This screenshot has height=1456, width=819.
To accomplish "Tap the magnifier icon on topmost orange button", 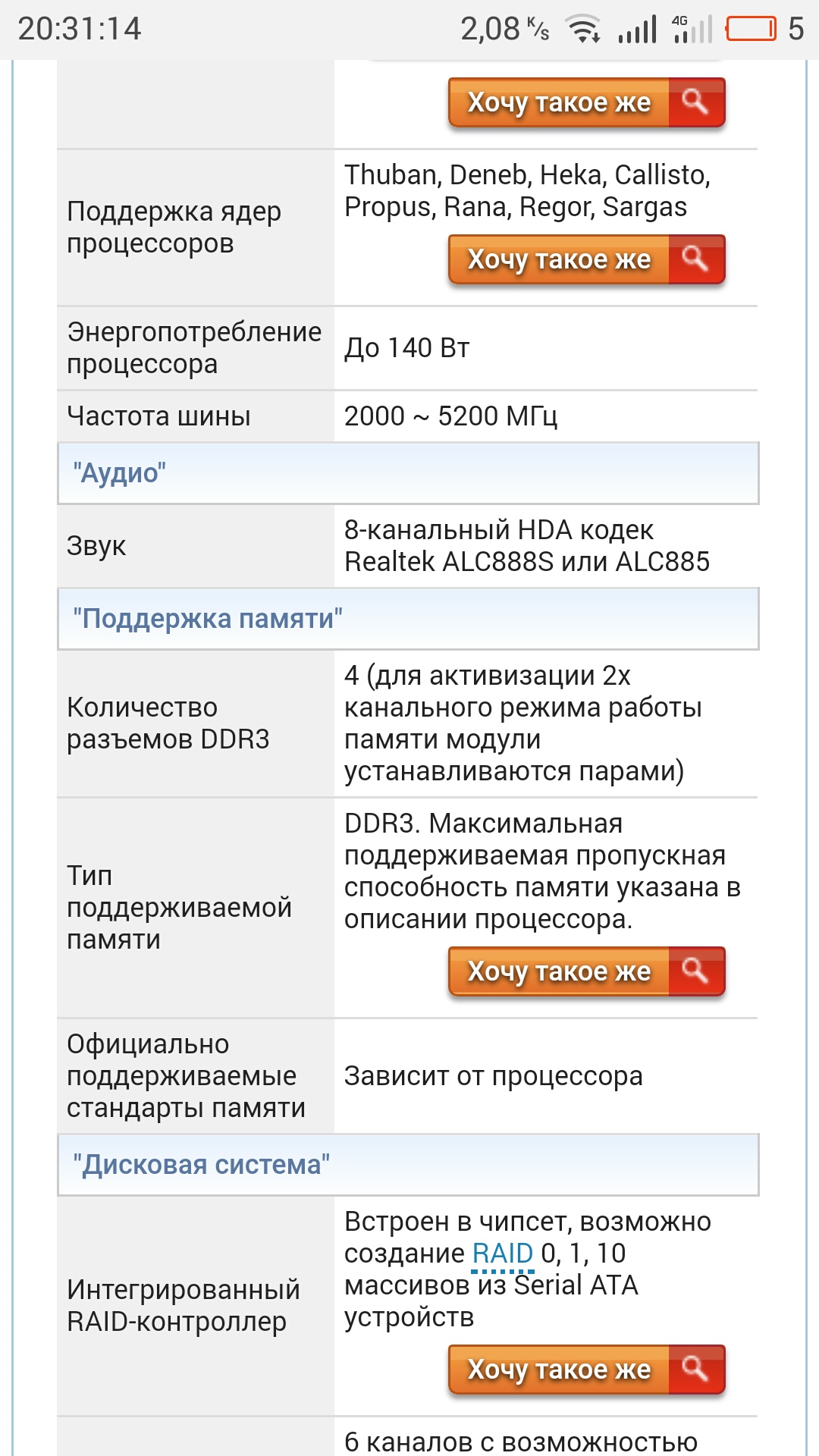I will (696, 102).
